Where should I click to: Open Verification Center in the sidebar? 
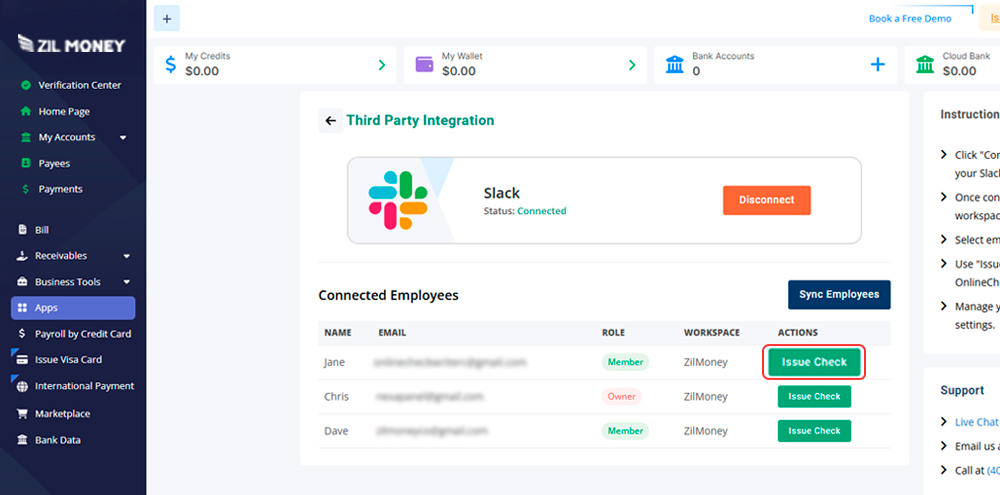point(79,85)
